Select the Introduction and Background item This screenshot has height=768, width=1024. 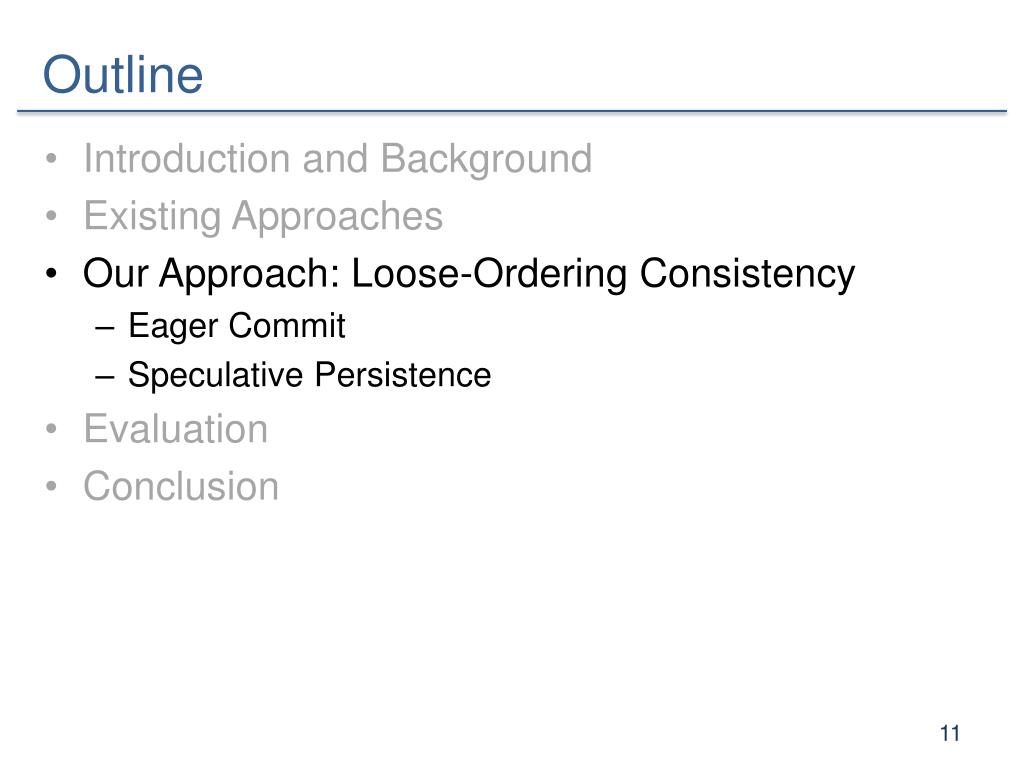pos(338,159)
